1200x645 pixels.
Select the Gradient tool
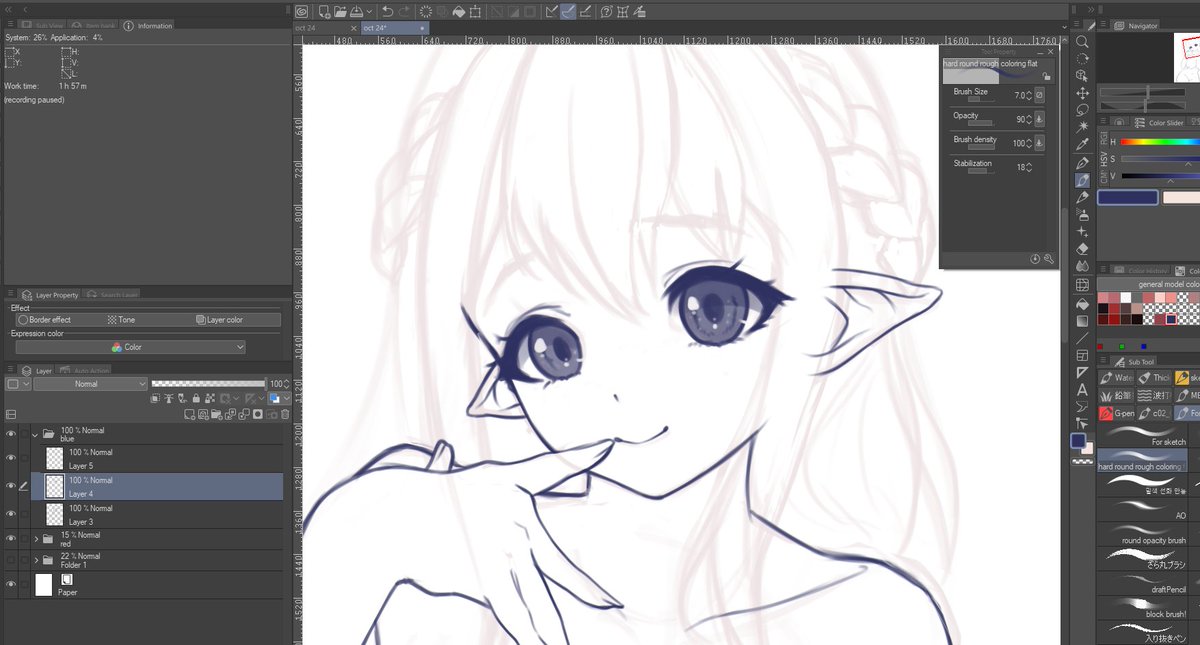pyautogui.click(x=1082, y=321)
